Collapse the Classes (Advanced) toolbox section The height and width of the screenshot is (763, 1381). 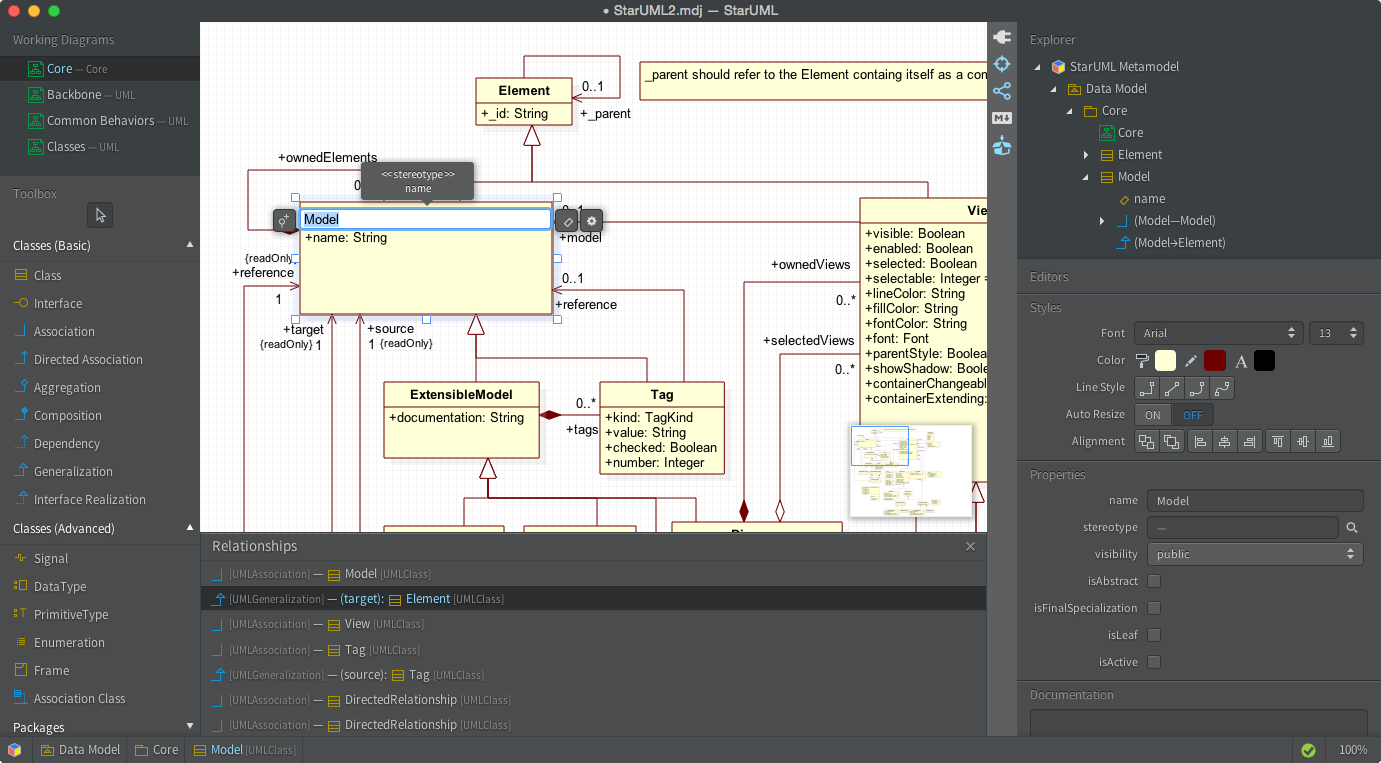tap(190, 528)
